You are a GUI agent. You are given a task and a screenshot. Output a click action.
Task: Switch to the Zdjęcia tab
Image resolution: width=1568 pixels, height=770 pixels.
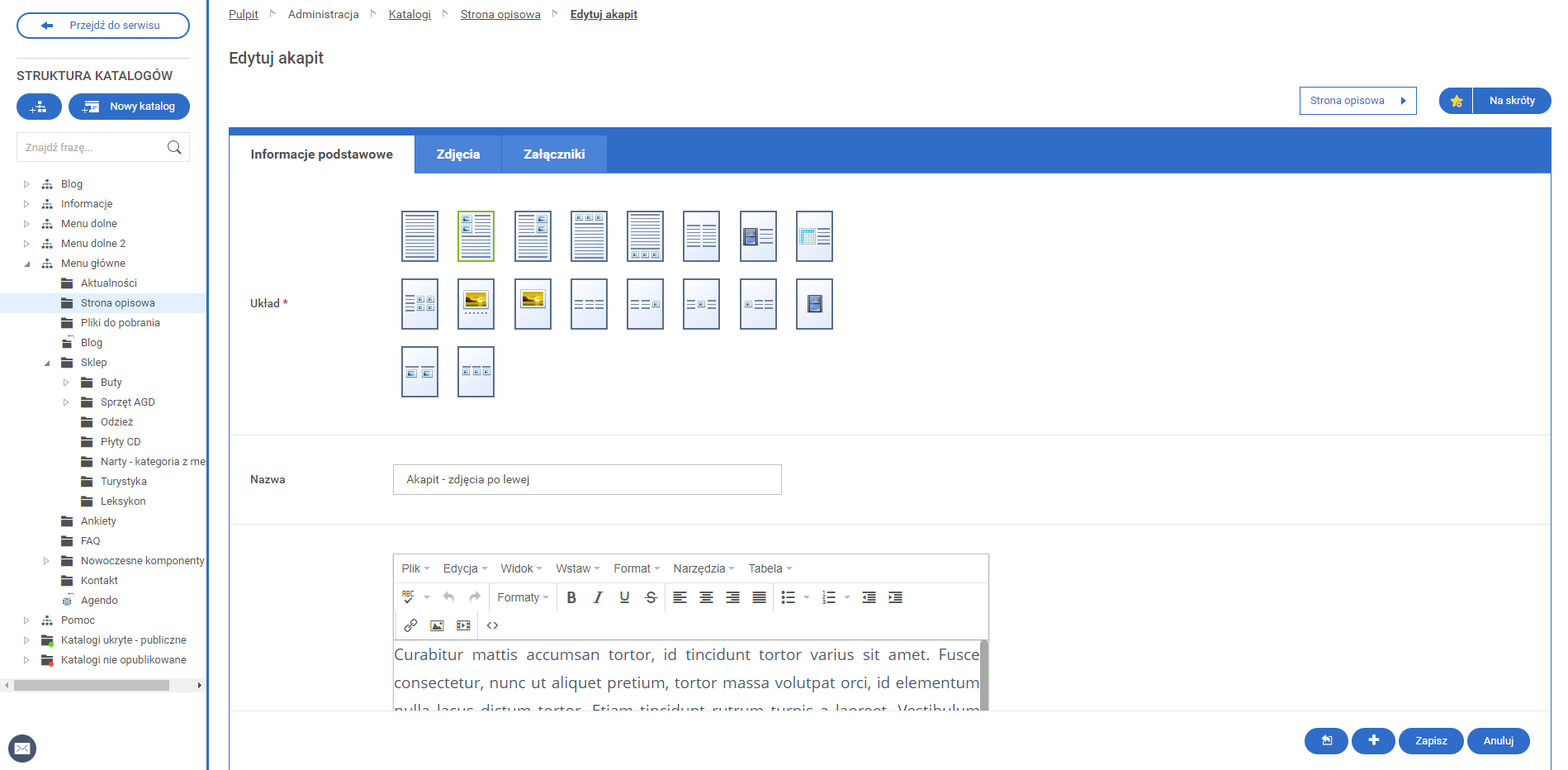click(x=457, y=154)
